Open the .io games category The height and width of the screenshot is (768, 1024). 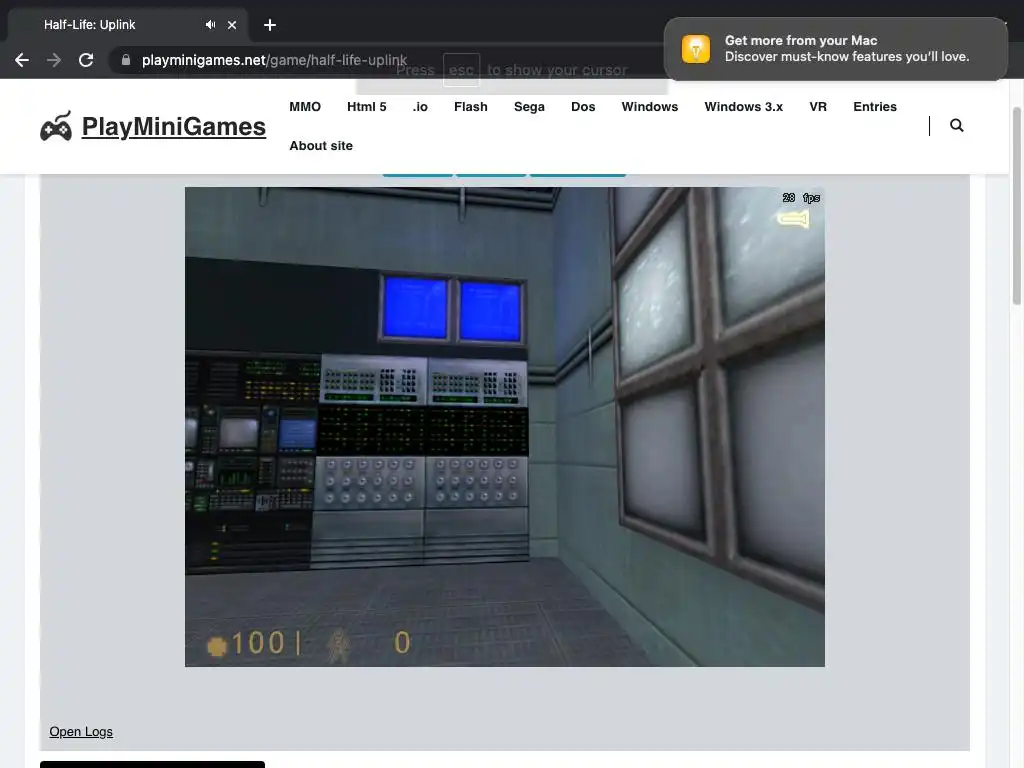(420, 106)
